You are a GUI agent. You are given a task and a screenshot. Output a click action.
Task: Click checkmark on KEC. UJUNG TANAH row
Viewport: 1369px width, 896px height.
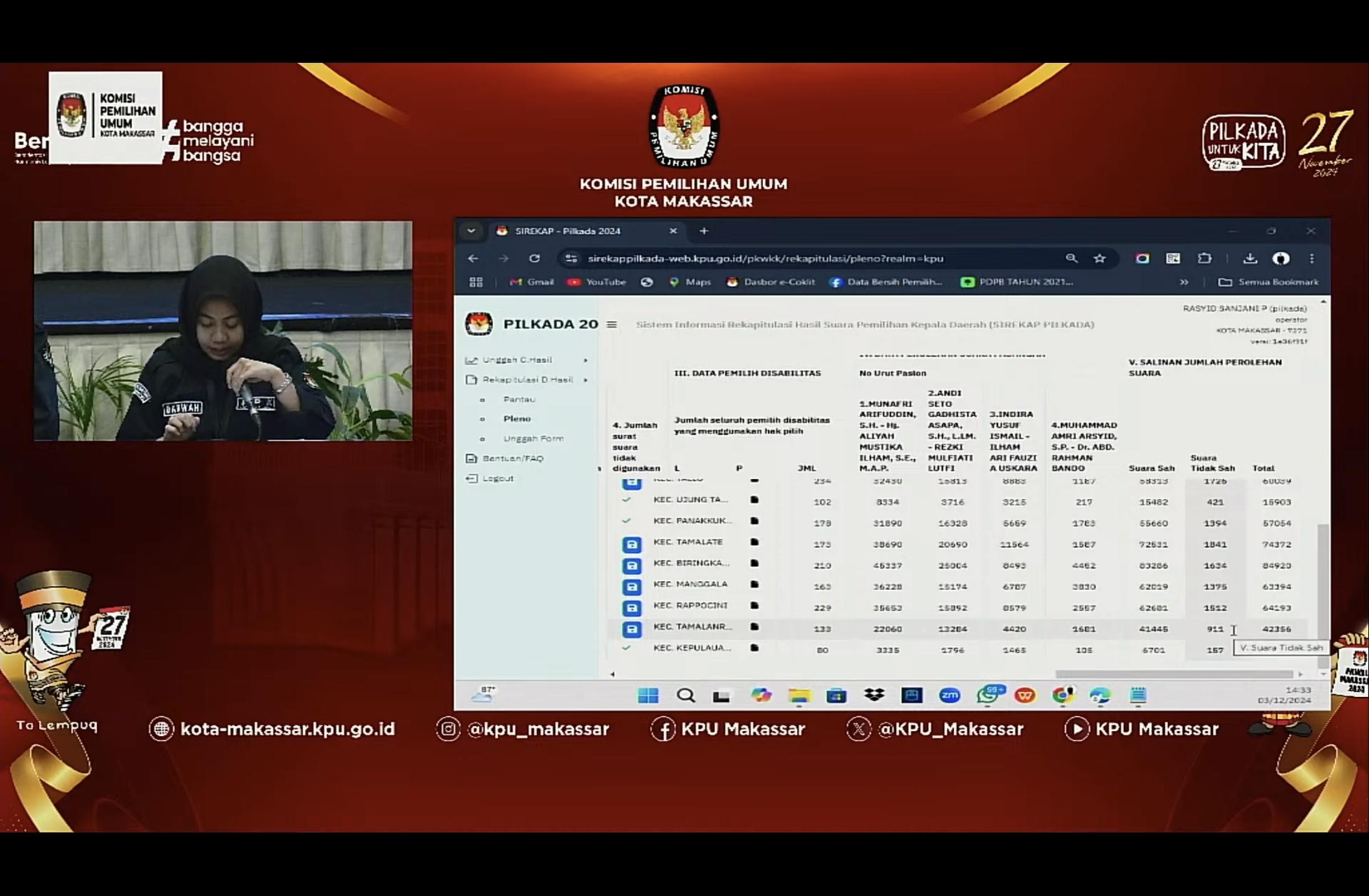626,500
